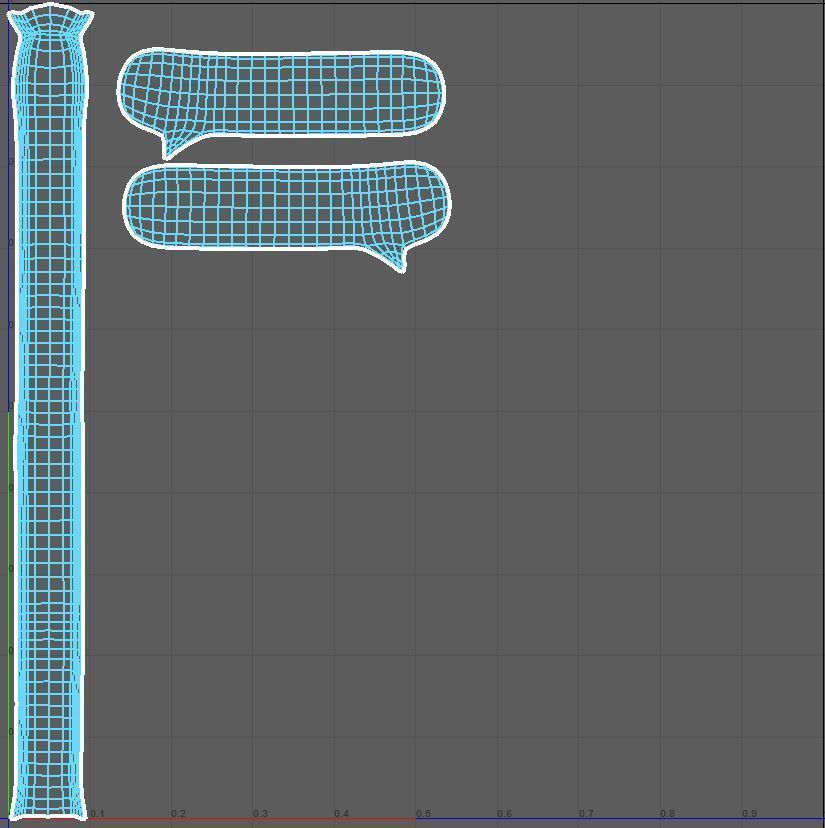825x828 pixels.
Task: Click the 0.9 grid axis label
Action: [749, 813]
